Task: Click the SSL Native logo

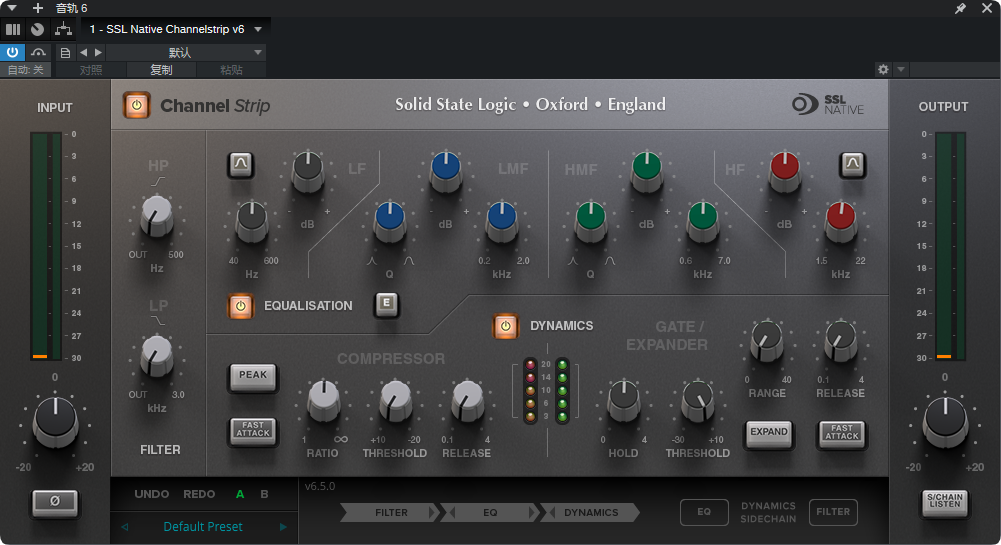Action: [828, 105]
